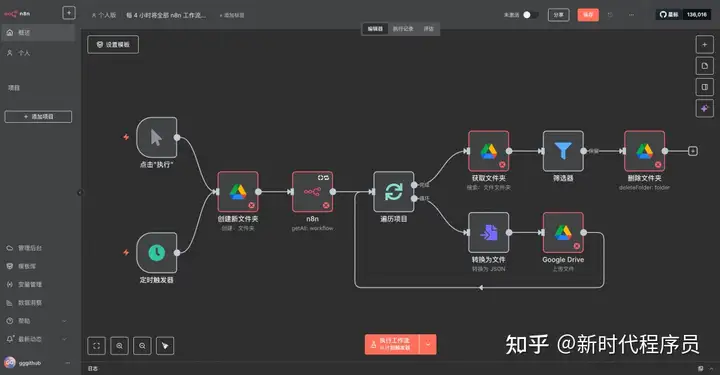720x375 pixels.
Task: Open the 删除文件夹 Google Drive node
Action: point(644,151)
